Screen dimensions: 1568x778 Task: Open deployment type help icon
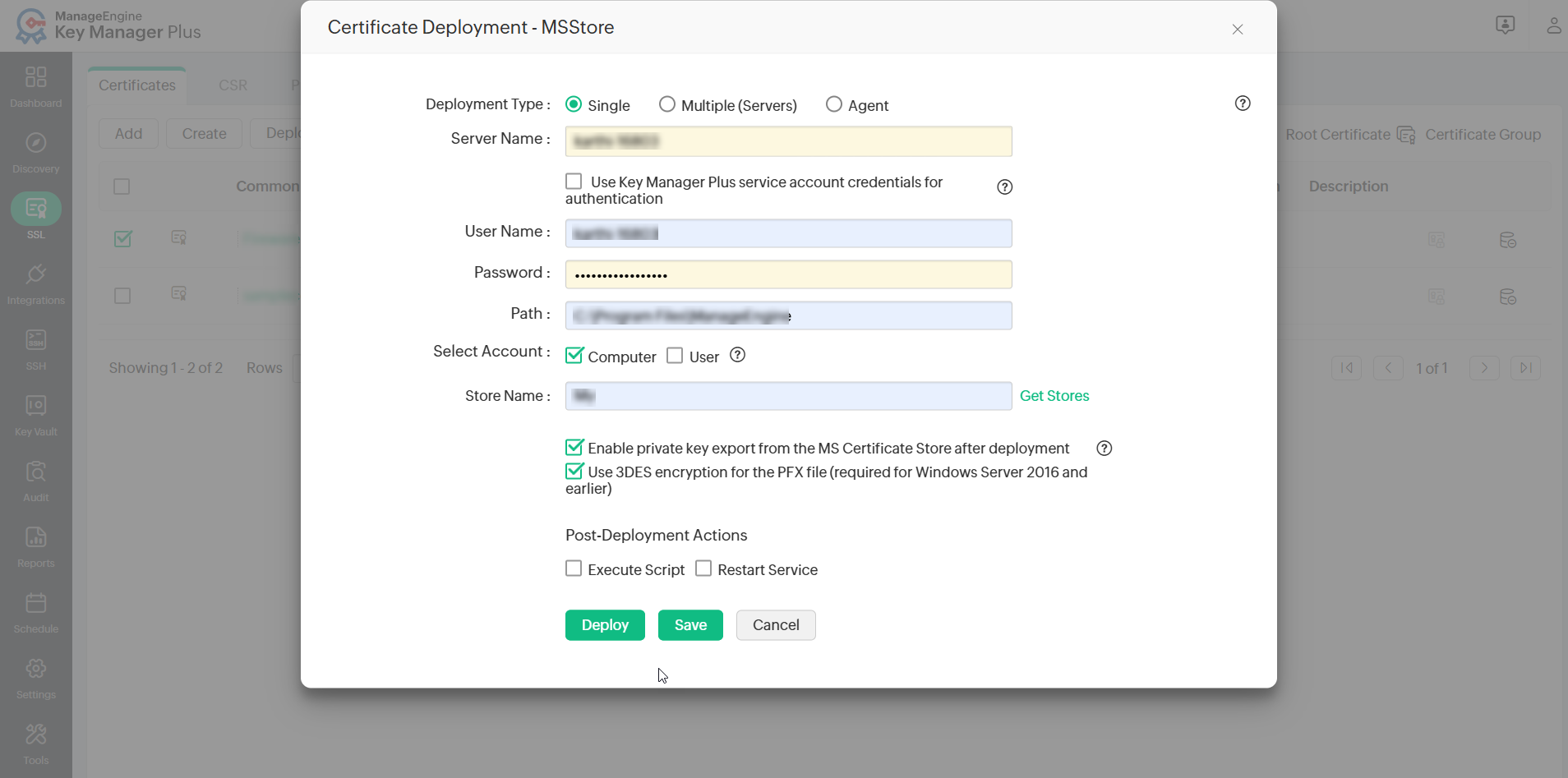tap(1243, 104)
